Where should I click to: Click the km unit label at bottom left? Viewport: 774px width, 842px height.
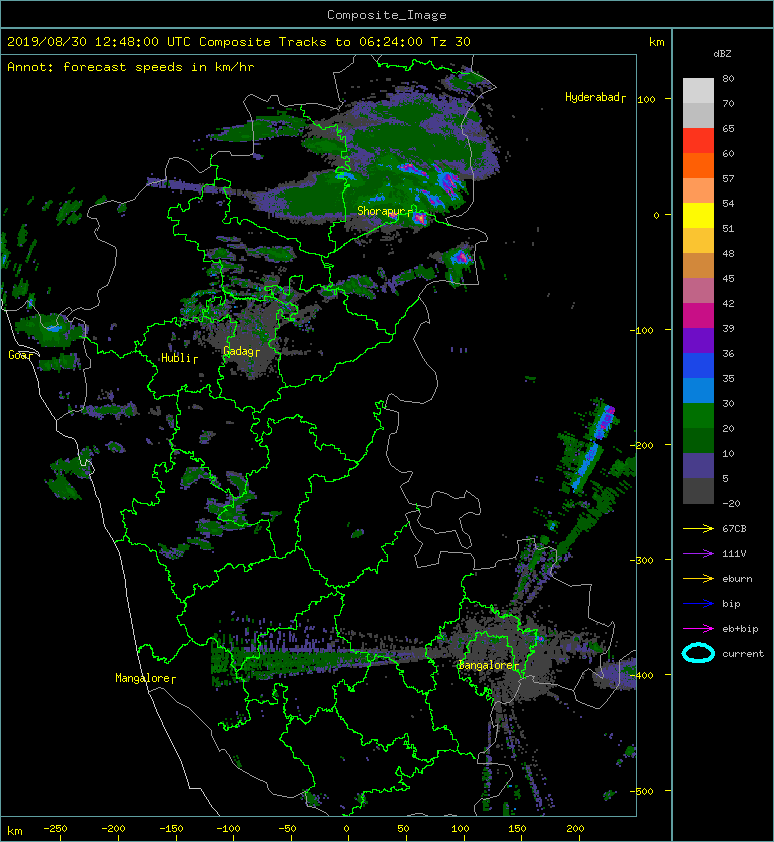click(x=15, y=831)
